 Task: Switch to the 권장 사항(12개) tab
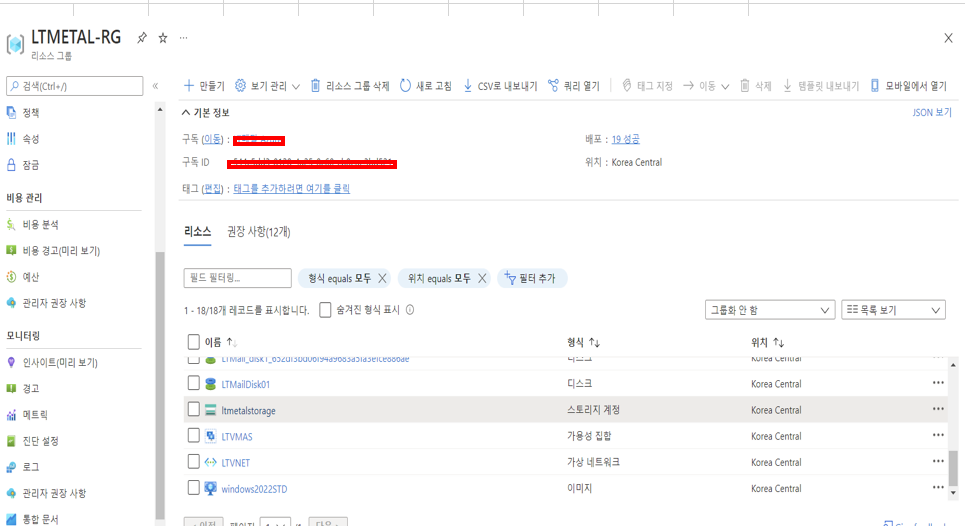258,232
